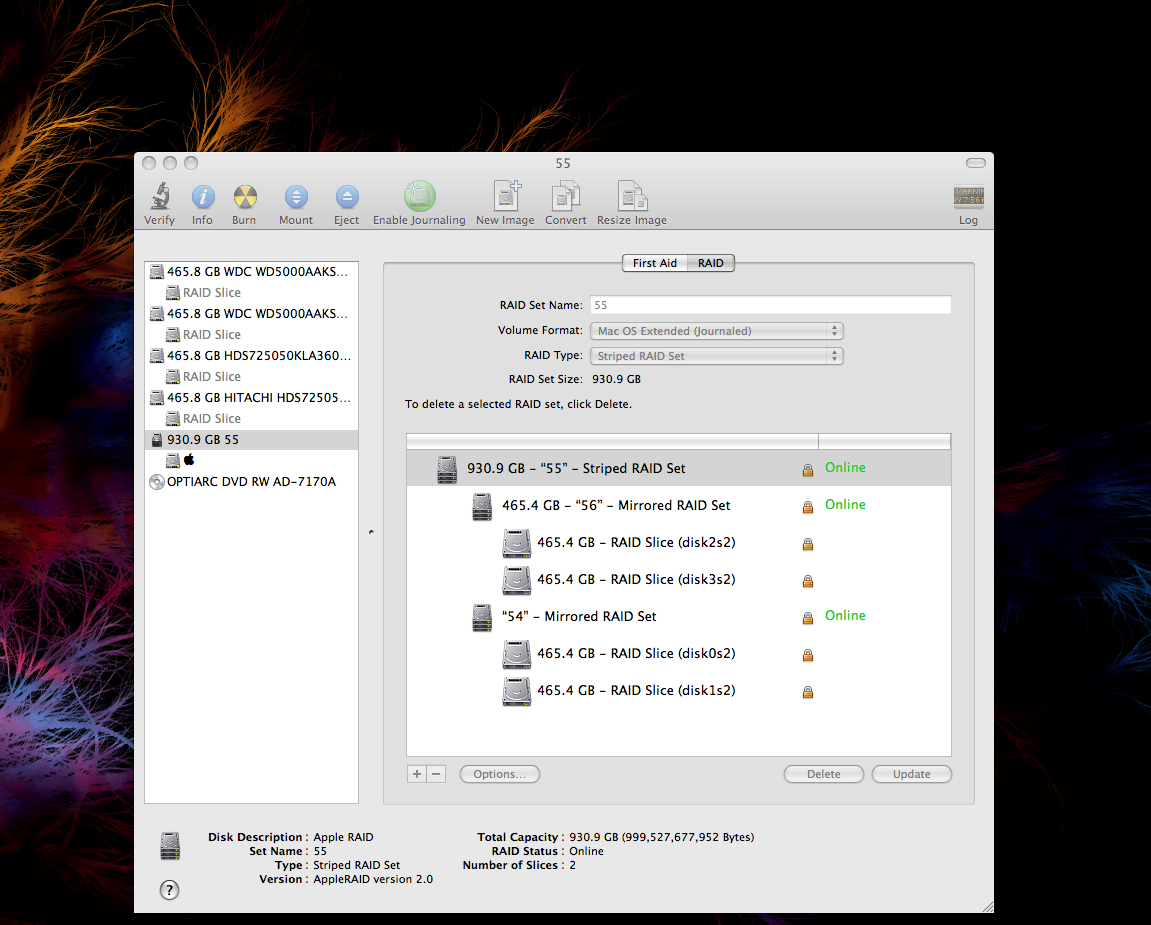Switch to the First Aid tab
This screenshot has width=1151, height=925.
click(x=655, y=263)
